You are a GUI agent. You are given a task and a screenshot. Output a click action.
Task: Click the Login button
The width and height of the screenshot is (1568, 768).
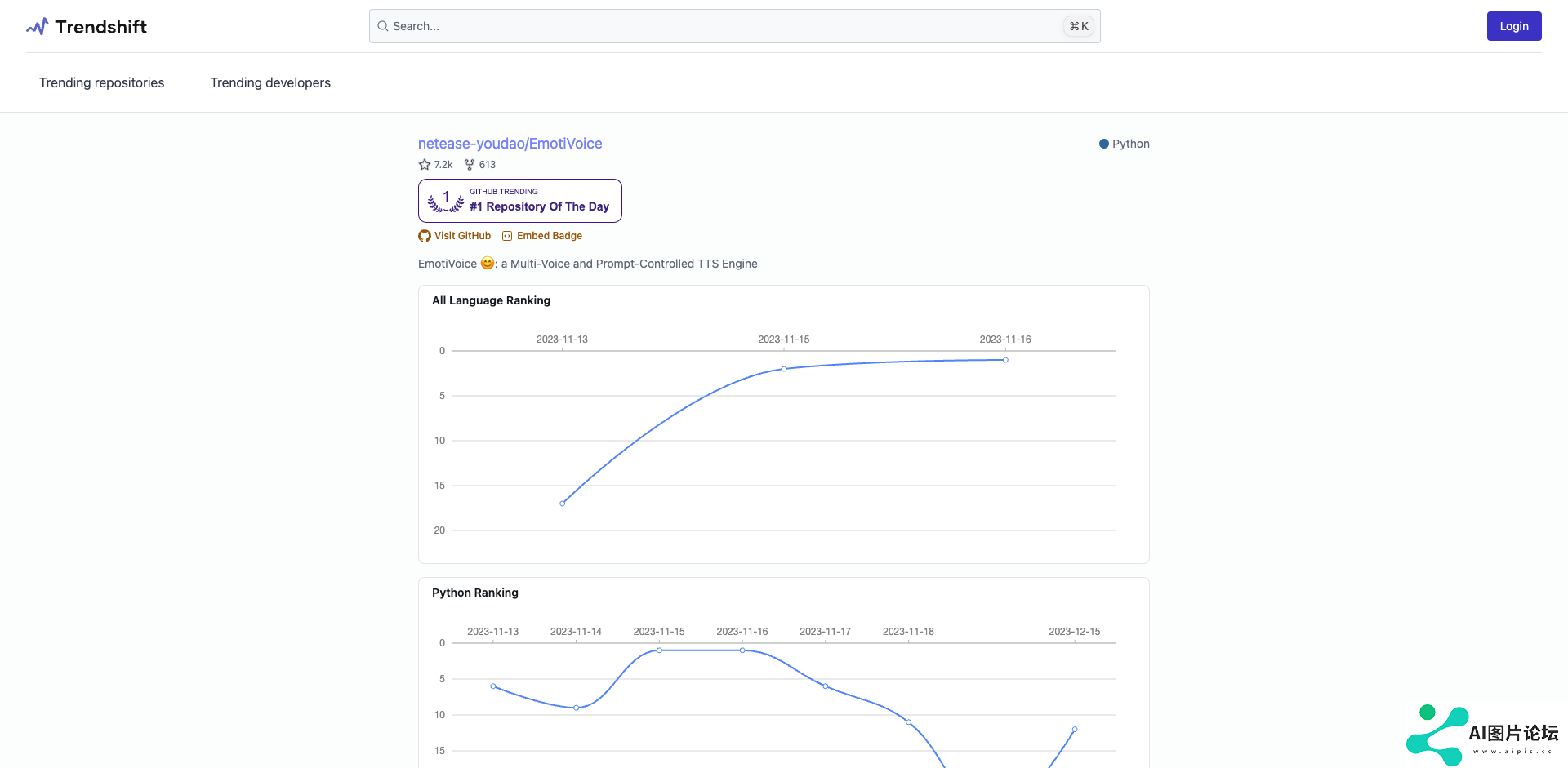[1514, 26]
